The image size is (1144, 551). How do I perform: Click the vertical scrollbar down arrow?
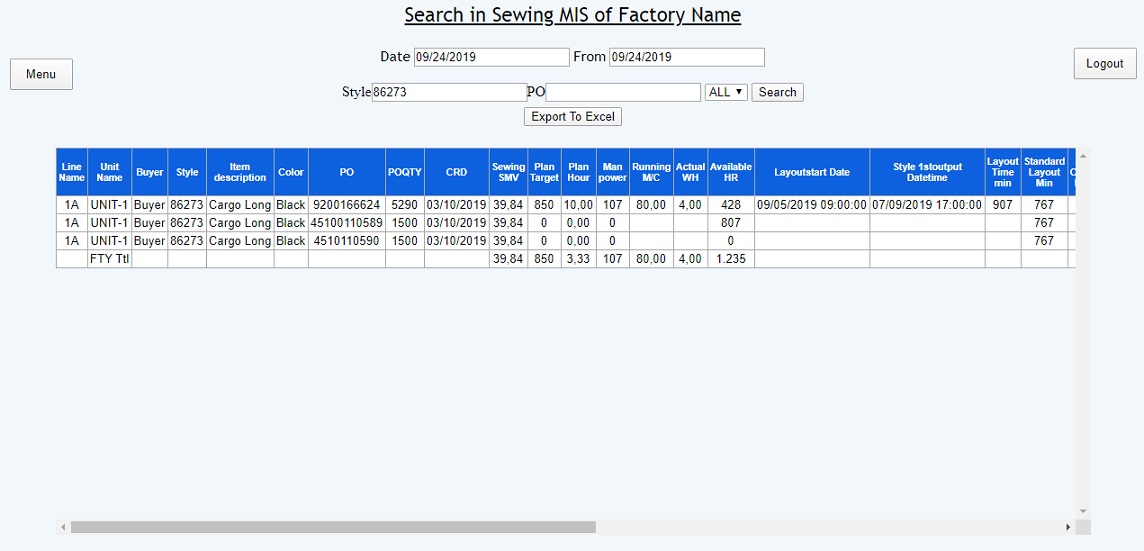click(1083, 511)
